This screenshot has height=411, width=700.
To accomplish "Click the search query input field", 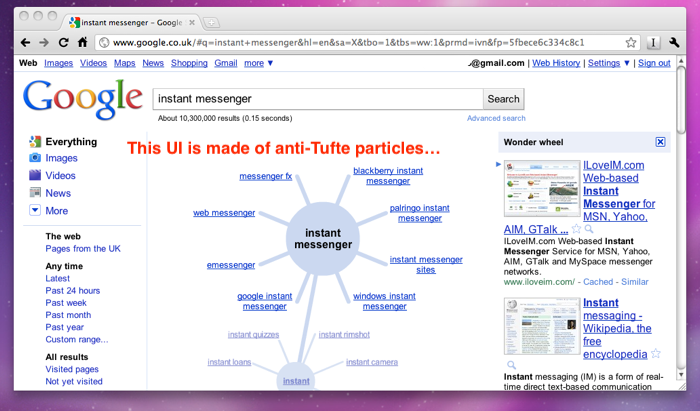I will click(x=318, y=99).
